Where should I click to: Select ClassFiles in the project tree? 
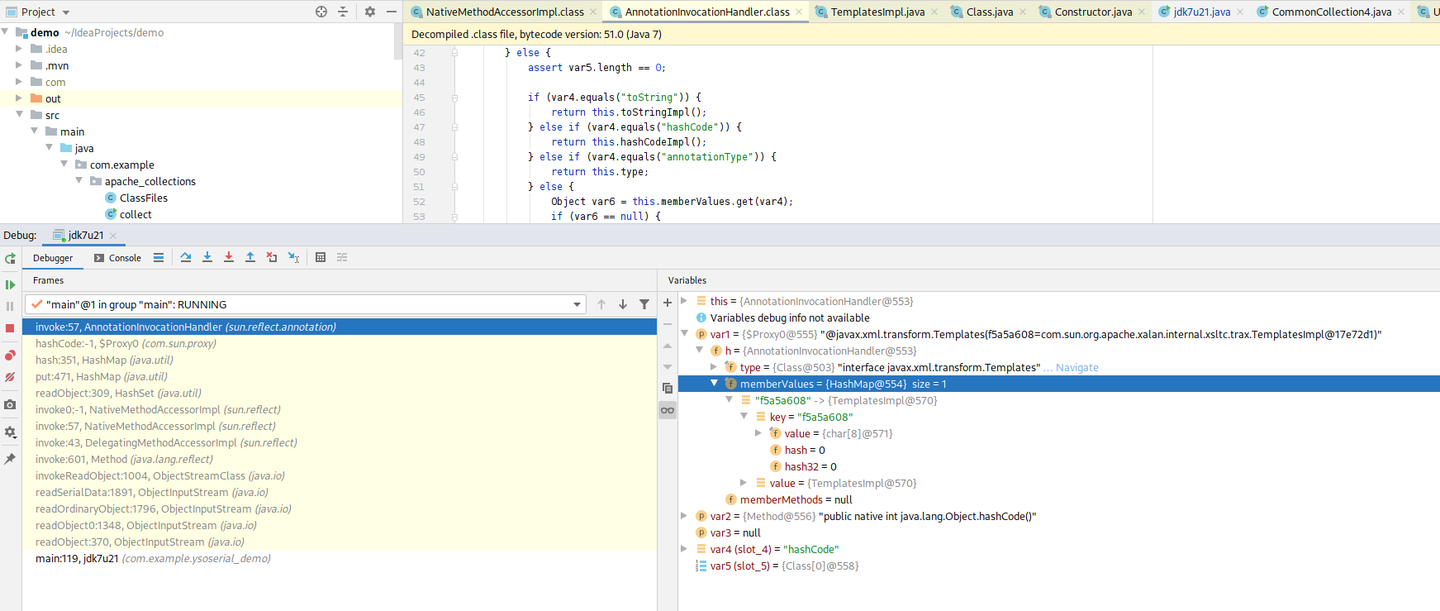(x=143, y=198)
